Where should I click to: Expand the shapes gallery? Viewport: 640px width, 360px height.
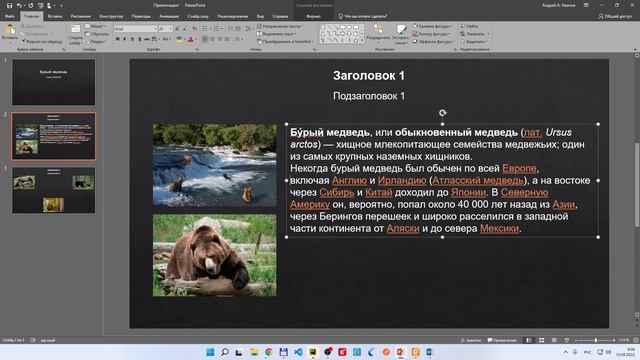pyautogui.click(x=362, y=41)
